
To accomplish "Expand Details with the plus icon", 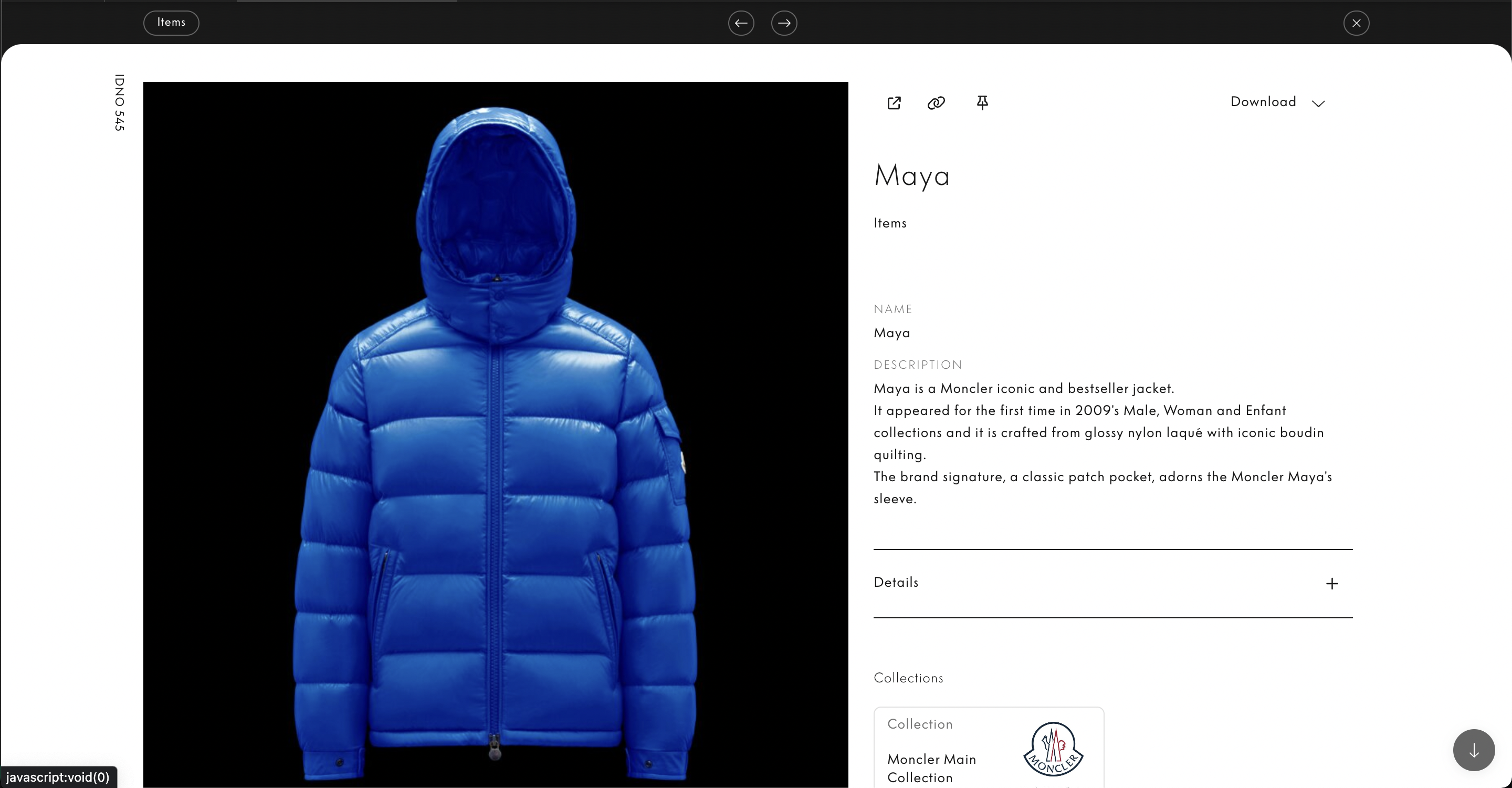I will [x=1332, y=583].
